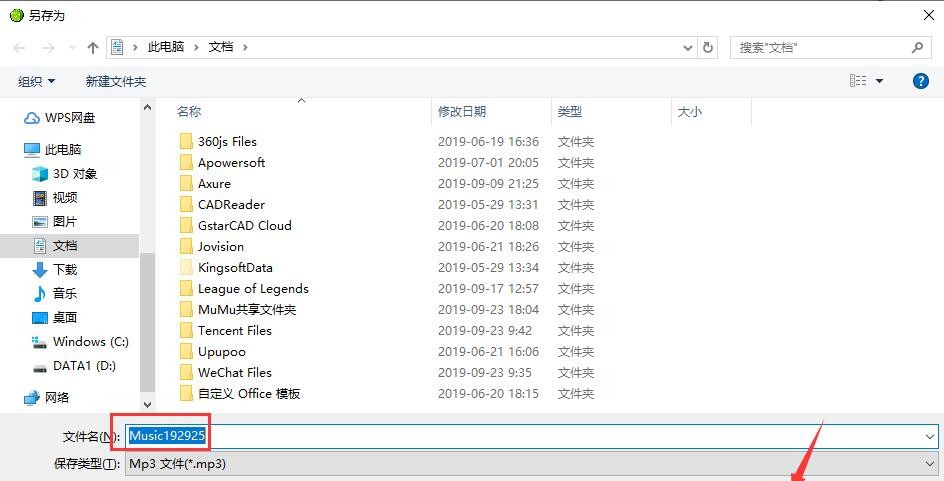Expand the 文件名 dropdown arrow
944x481 pixels.
pos(930,436)
